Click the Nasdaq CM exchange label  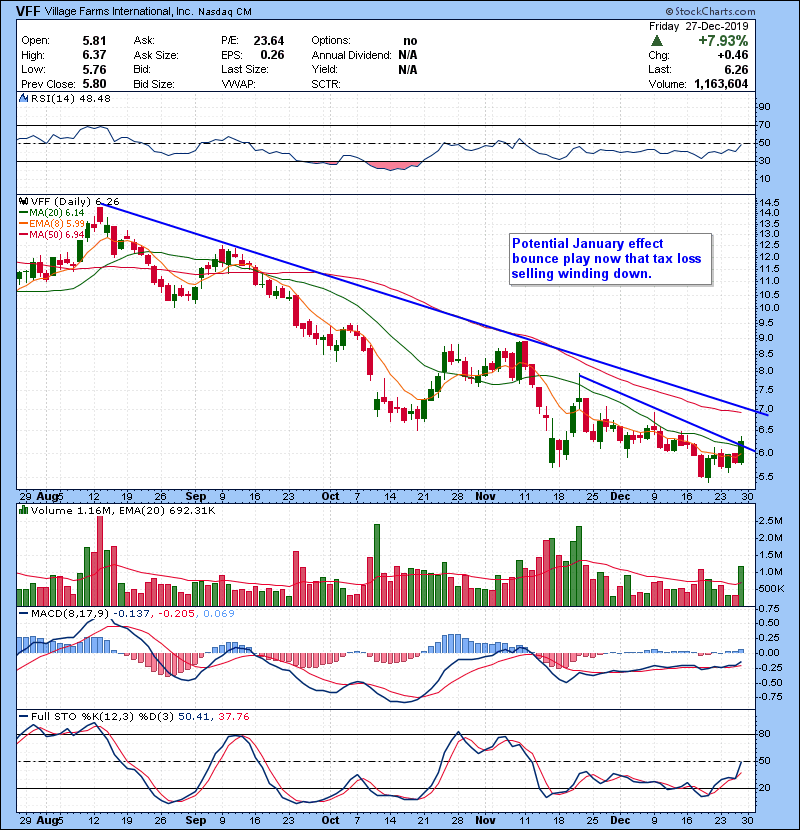[225, 12]
